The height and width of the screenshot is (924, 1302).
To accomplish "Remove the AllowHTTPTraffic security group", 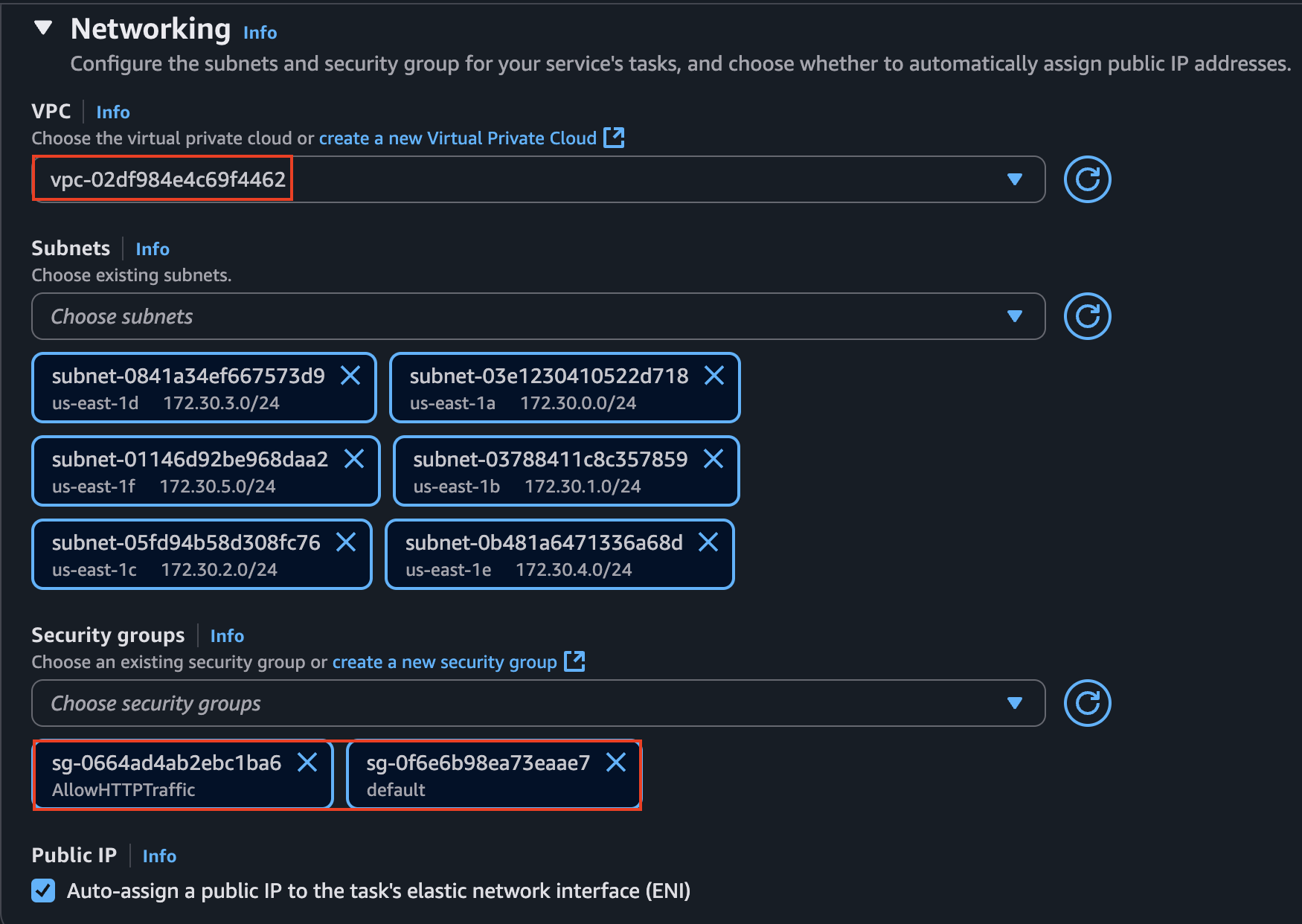I will [x=307, y=763].
